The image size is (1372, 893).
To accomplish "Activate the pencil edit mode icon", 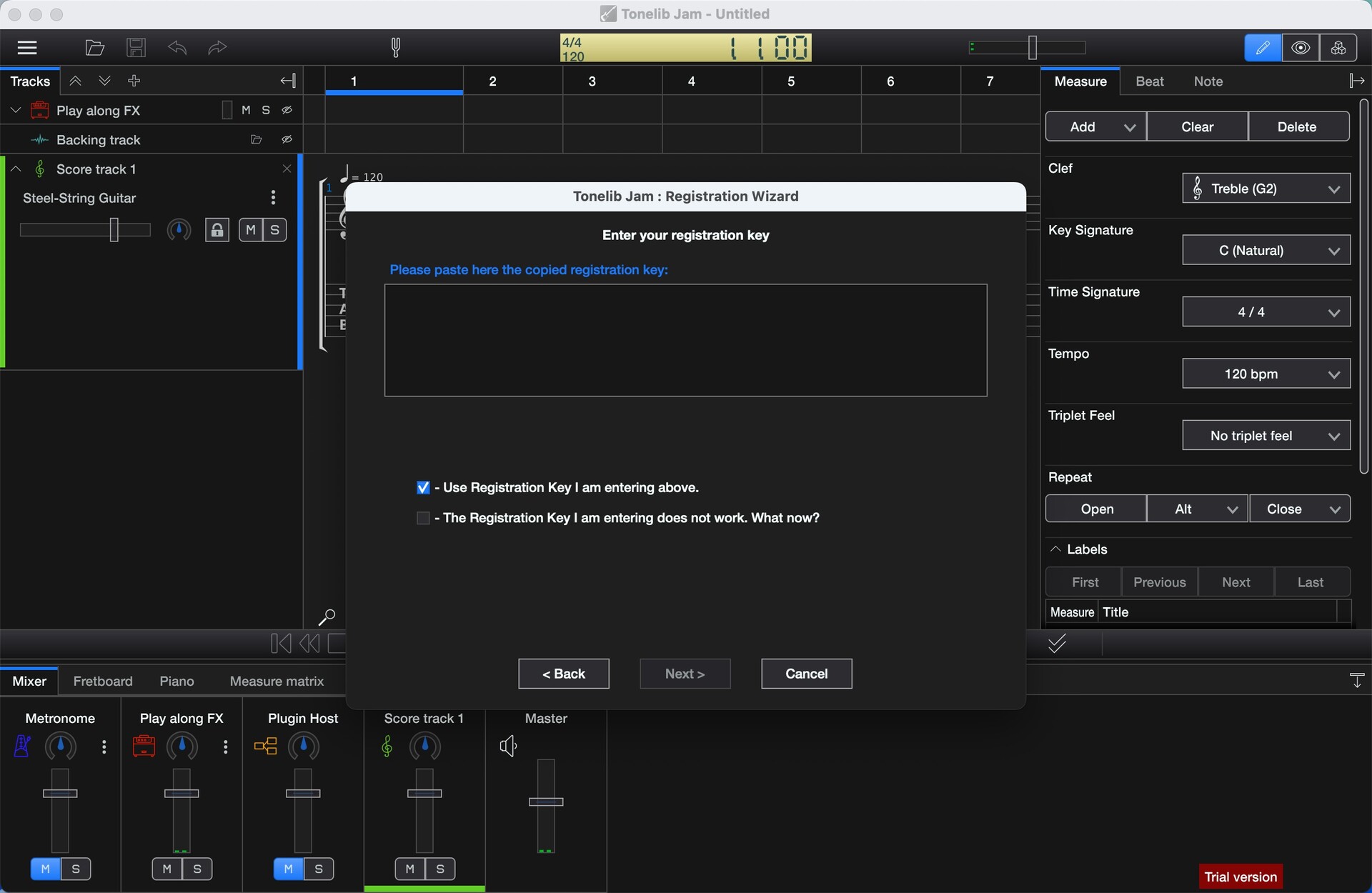I will pos(1263,48).
